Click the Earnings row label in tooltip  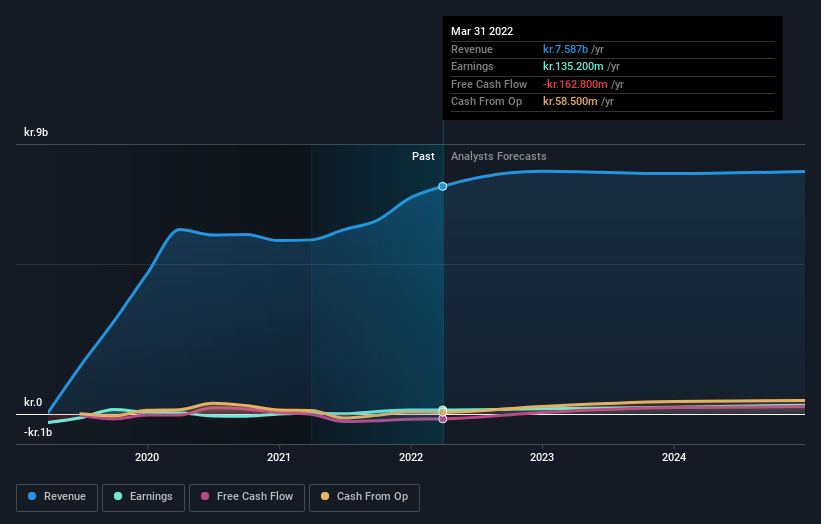point(472,66)
